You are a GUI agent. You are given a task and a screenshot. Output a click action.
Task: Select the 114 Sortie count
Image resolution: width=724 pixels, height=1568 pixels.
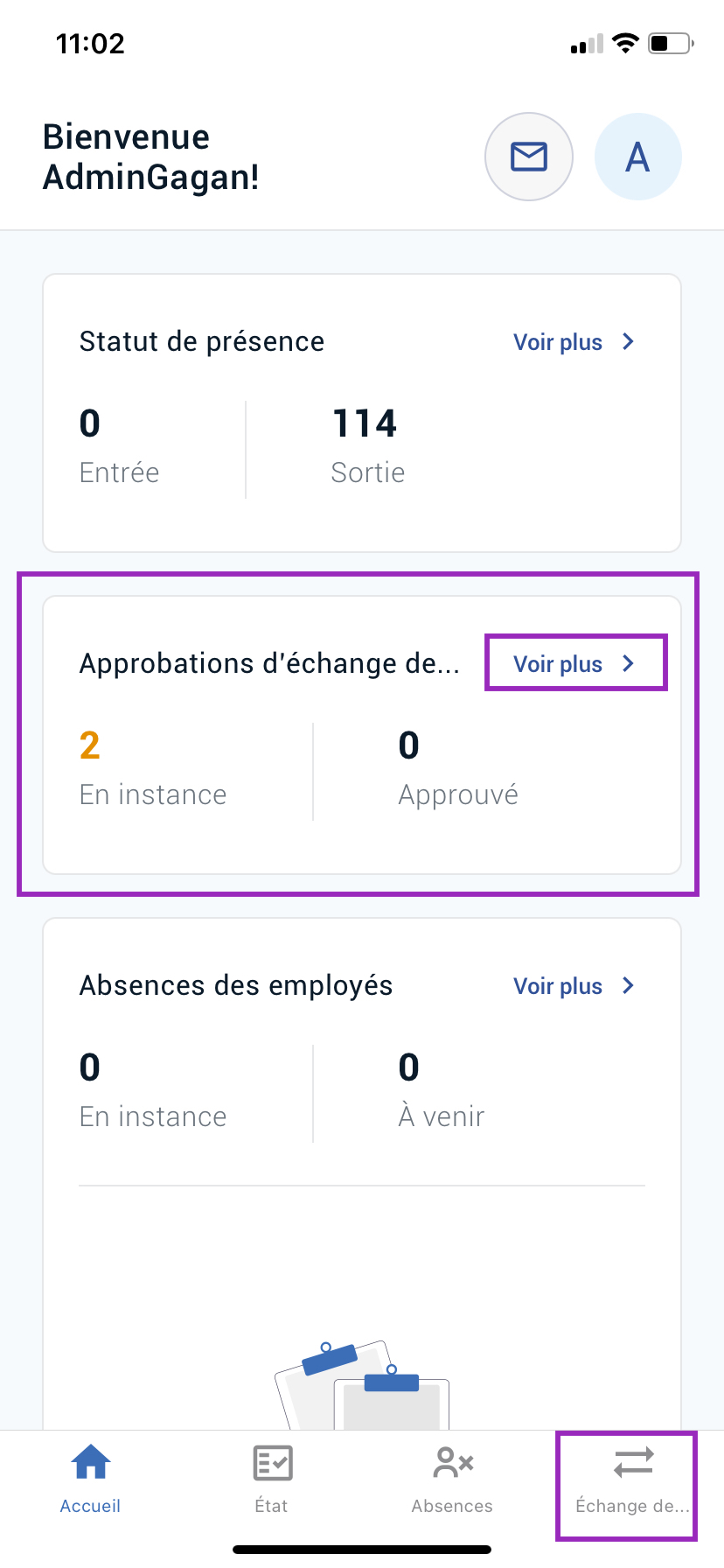365,423
